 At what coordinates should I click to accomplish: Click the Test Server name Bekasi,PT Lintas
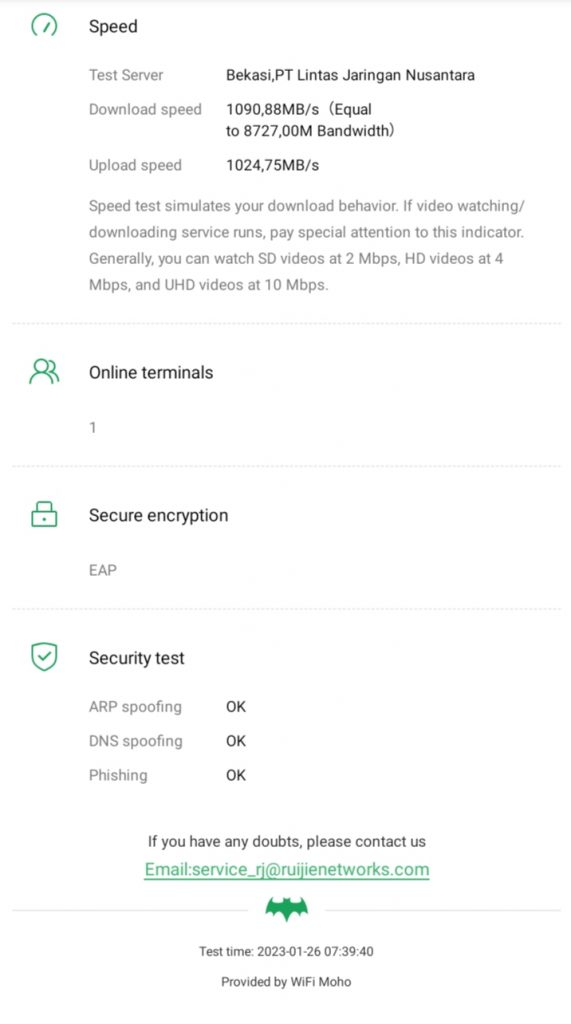(350, 75)
